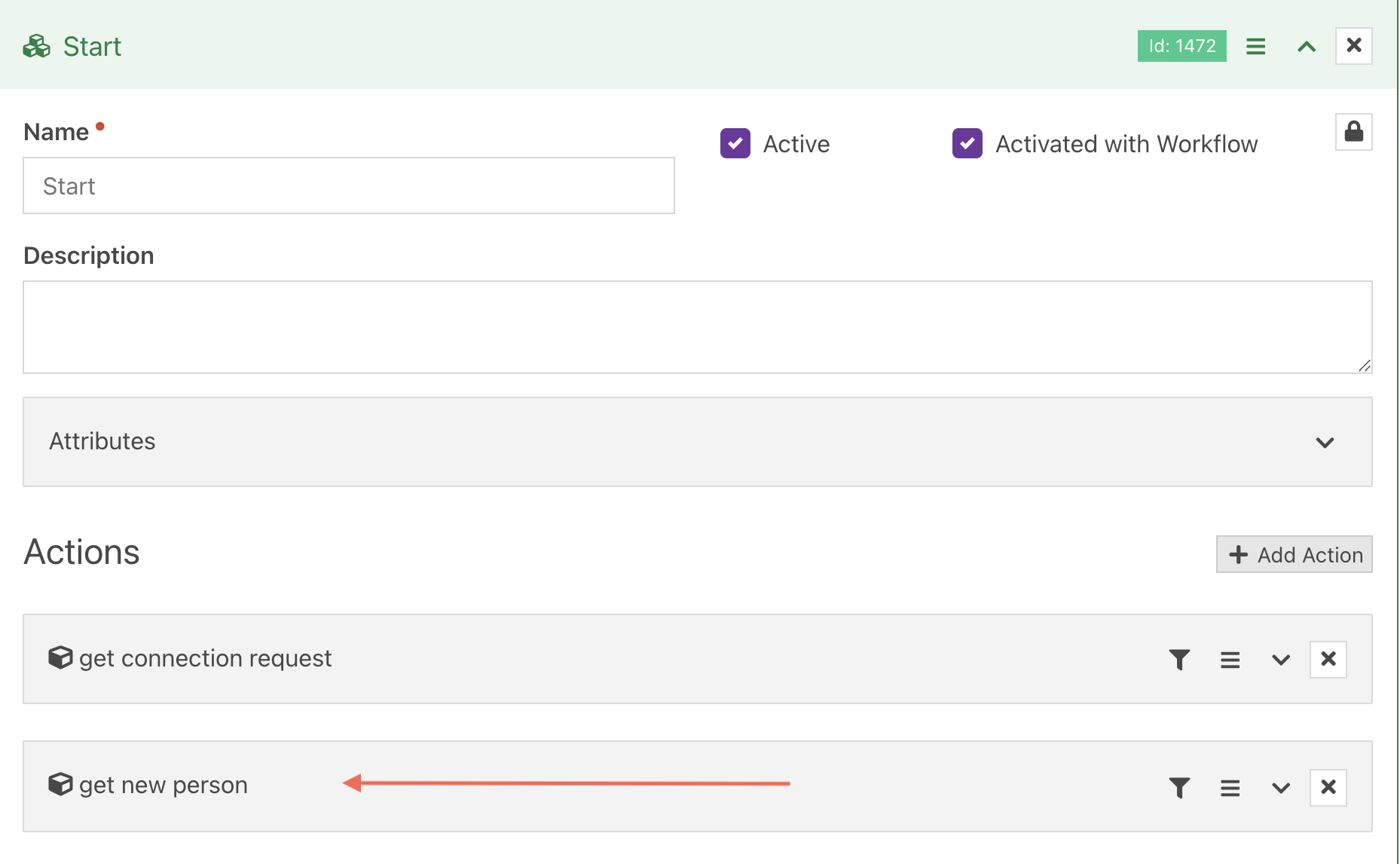Image resolution: width=1400 pixels, height=864 pixels.
Task: Focus the Name input field
Action: click(x=349, y=185)
